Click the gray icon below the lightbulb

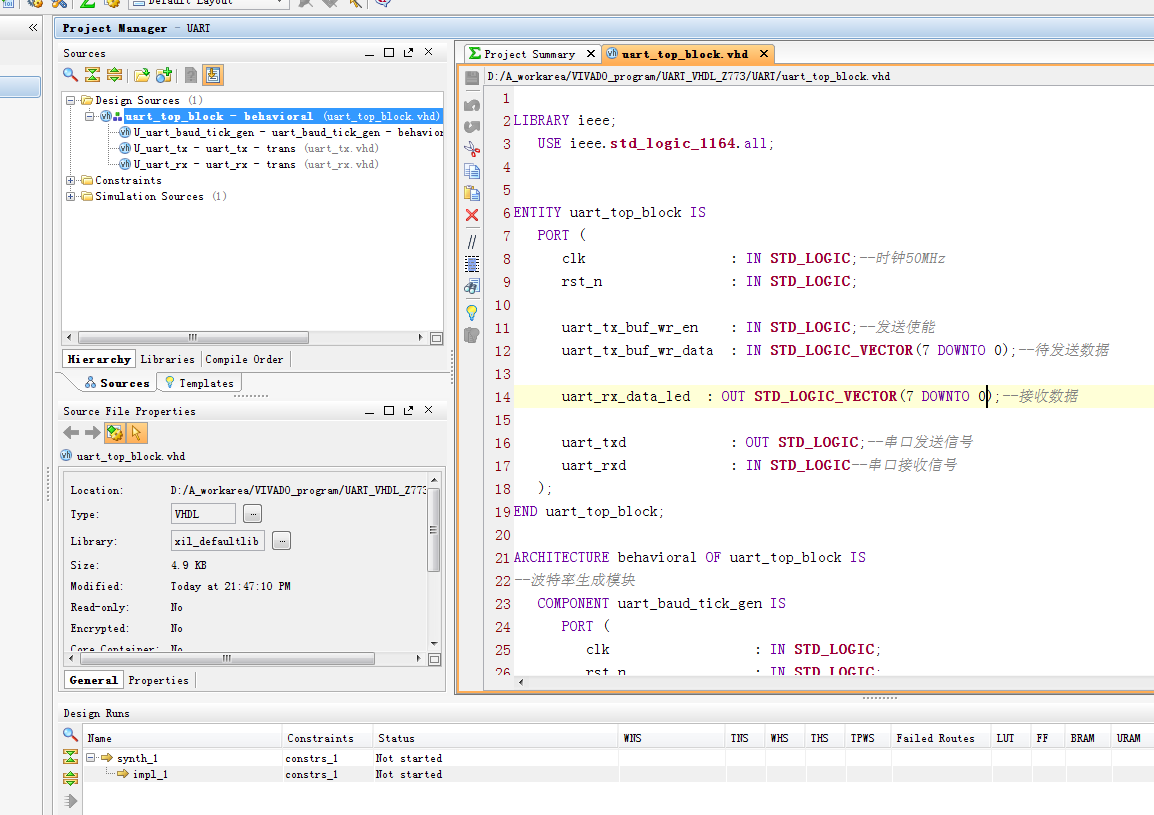tap(472, 336)
